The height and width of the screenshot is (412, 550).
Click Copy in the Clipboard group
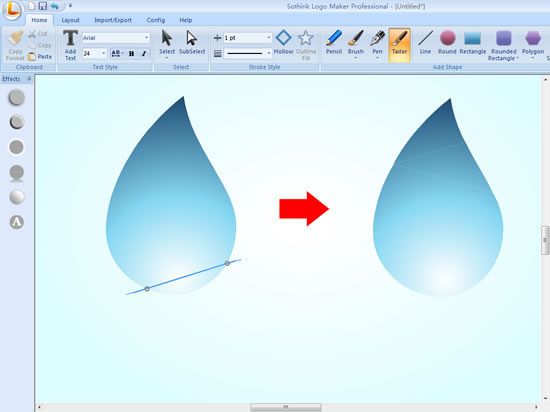click(40, 45)
